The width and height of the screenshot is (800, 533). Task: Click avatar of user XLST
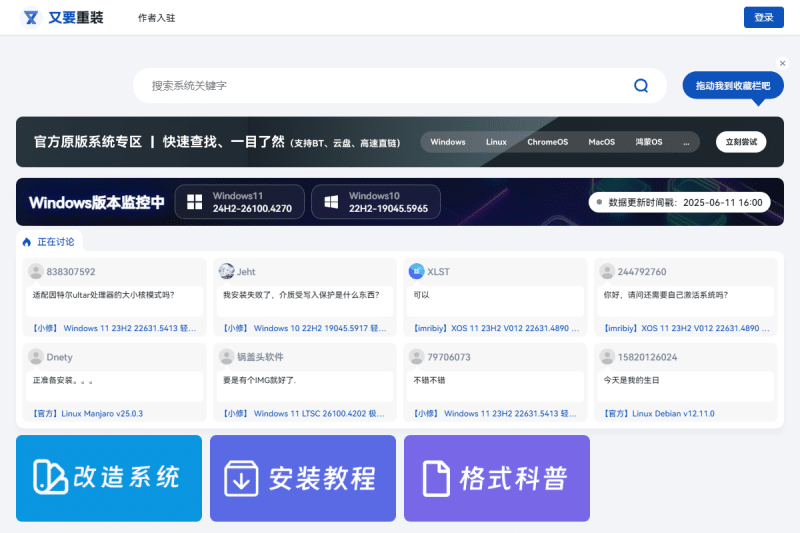(416, 271)
